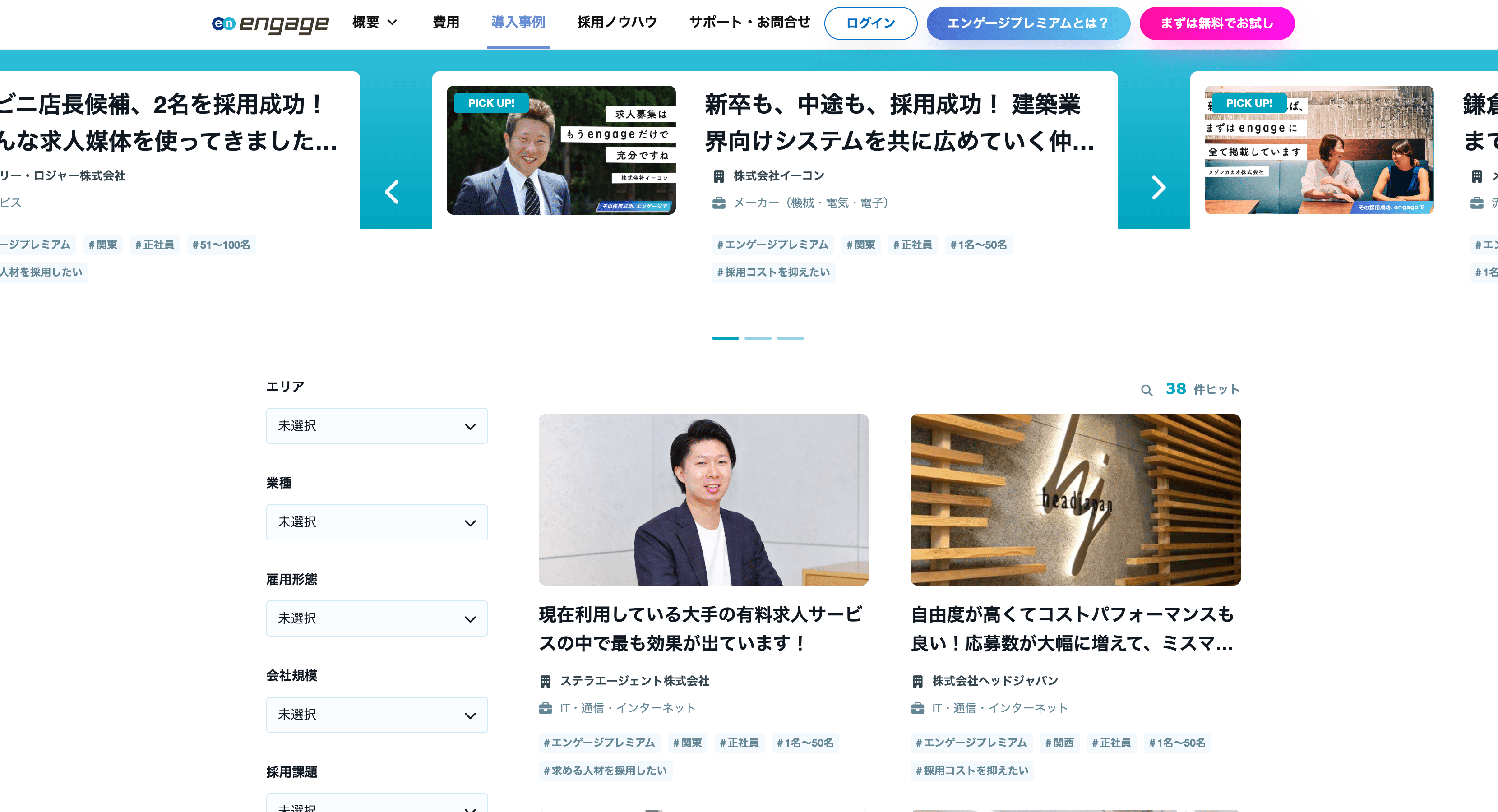Open サポート・お問合せ menu item
1498x812 pixels.
coord(749,23)
